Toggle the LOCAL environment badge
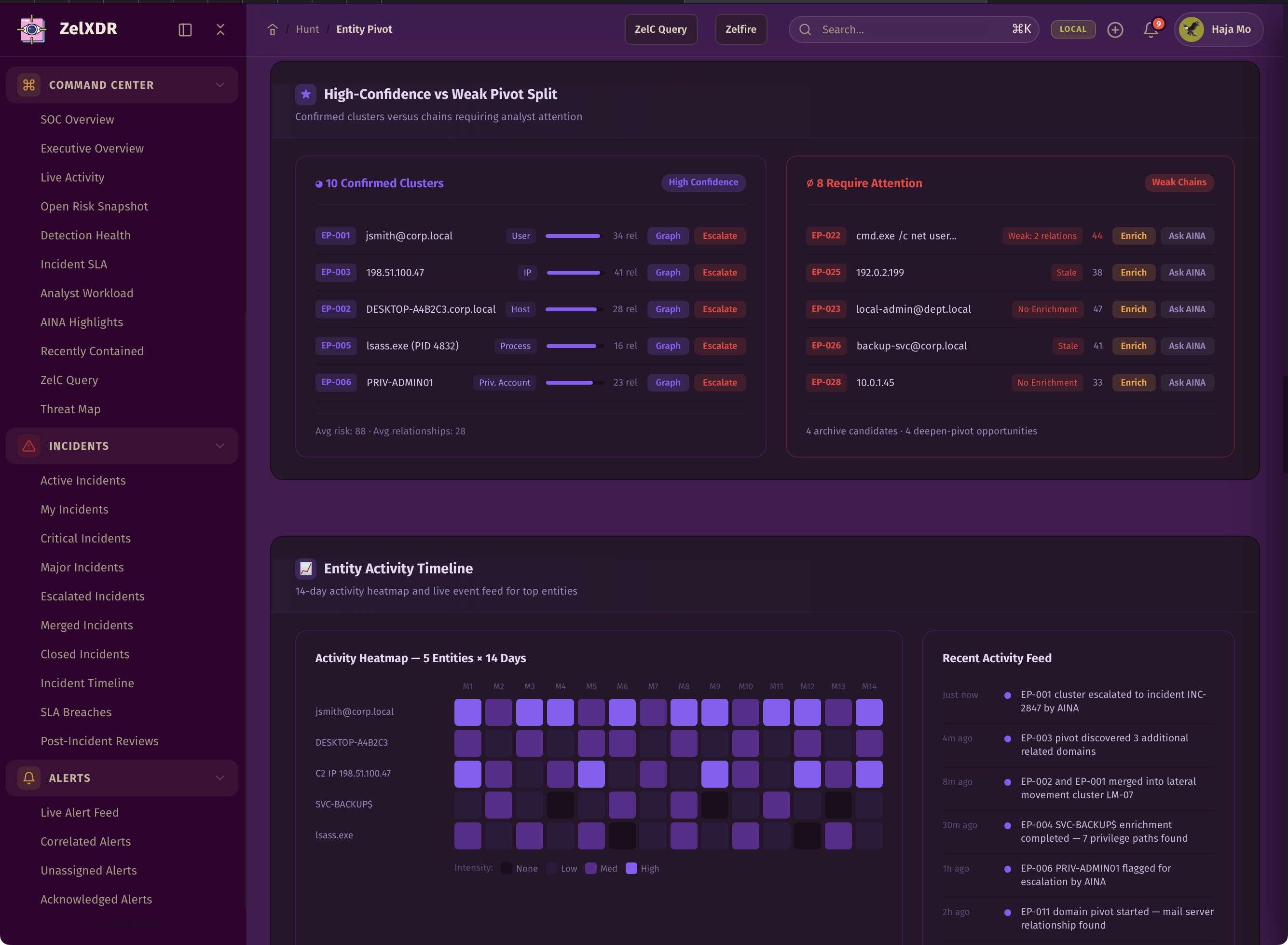This screenshot has height=945, width=1288. click(x=1072, y=29)
